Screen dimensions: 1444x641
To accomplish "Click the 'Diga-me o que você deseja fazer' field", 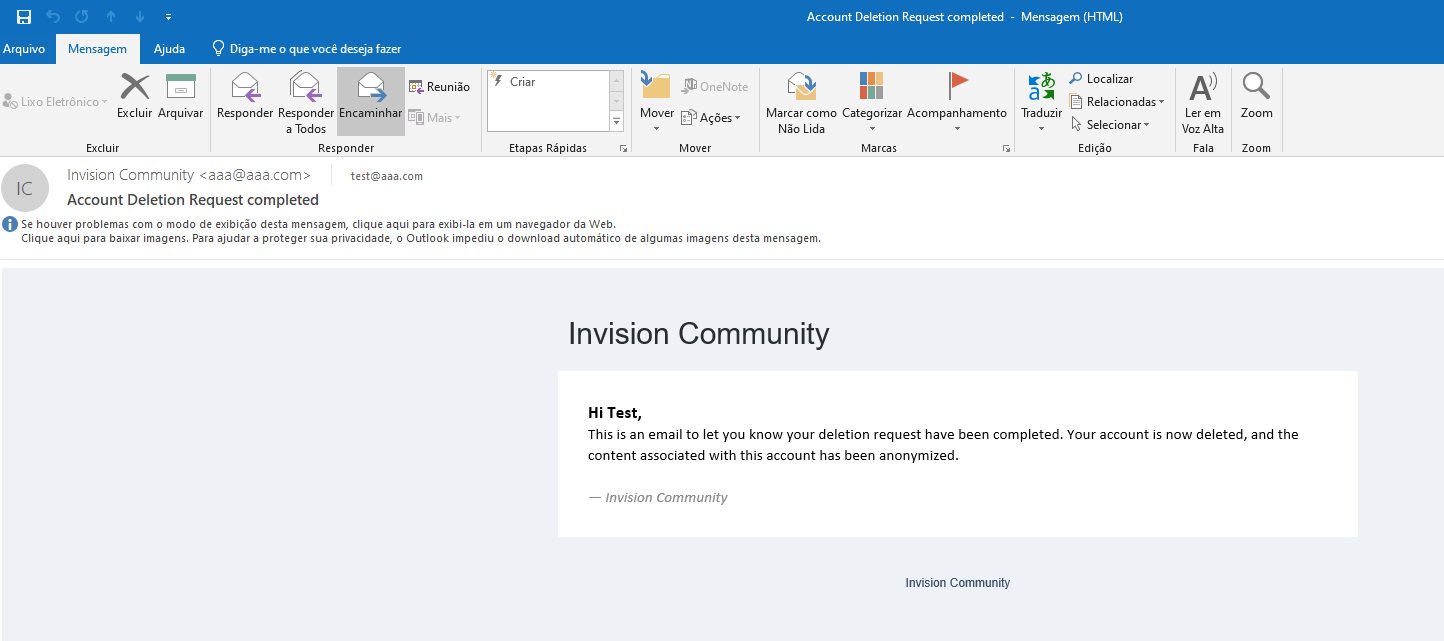I will 307,49.
